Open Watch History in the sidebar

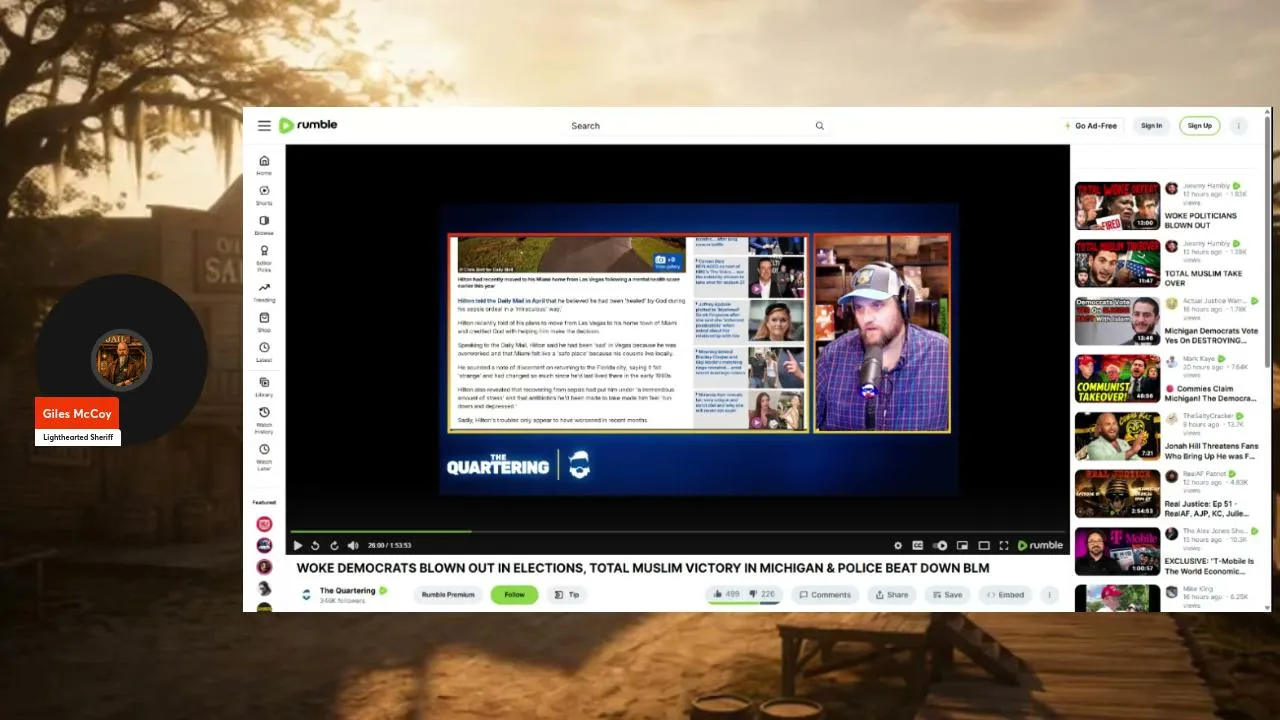coord(264,420)
